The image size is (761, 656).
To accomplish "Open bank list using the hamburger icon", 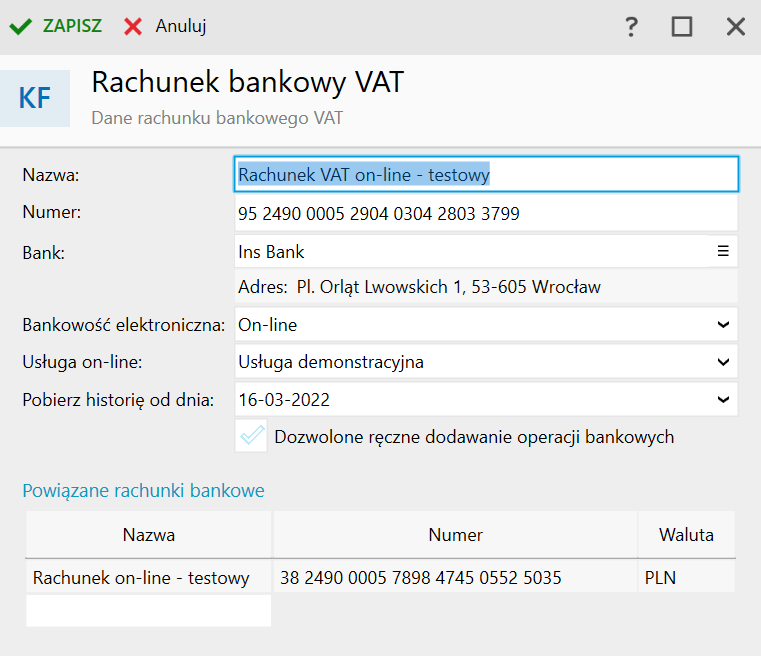I will [x=723, y=251].
